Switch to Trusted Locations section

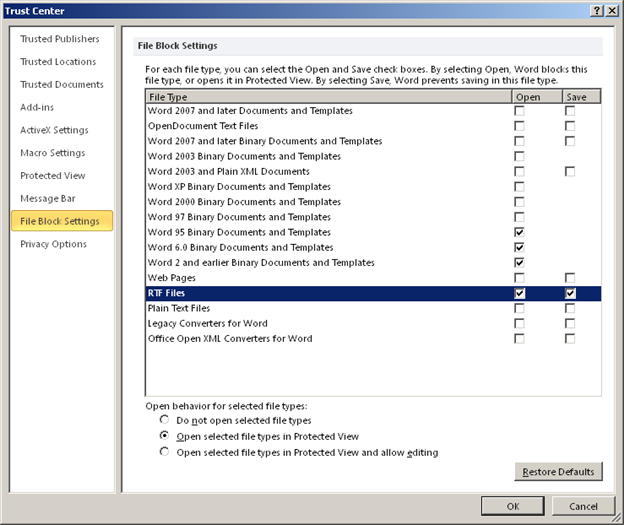[58, 62]
